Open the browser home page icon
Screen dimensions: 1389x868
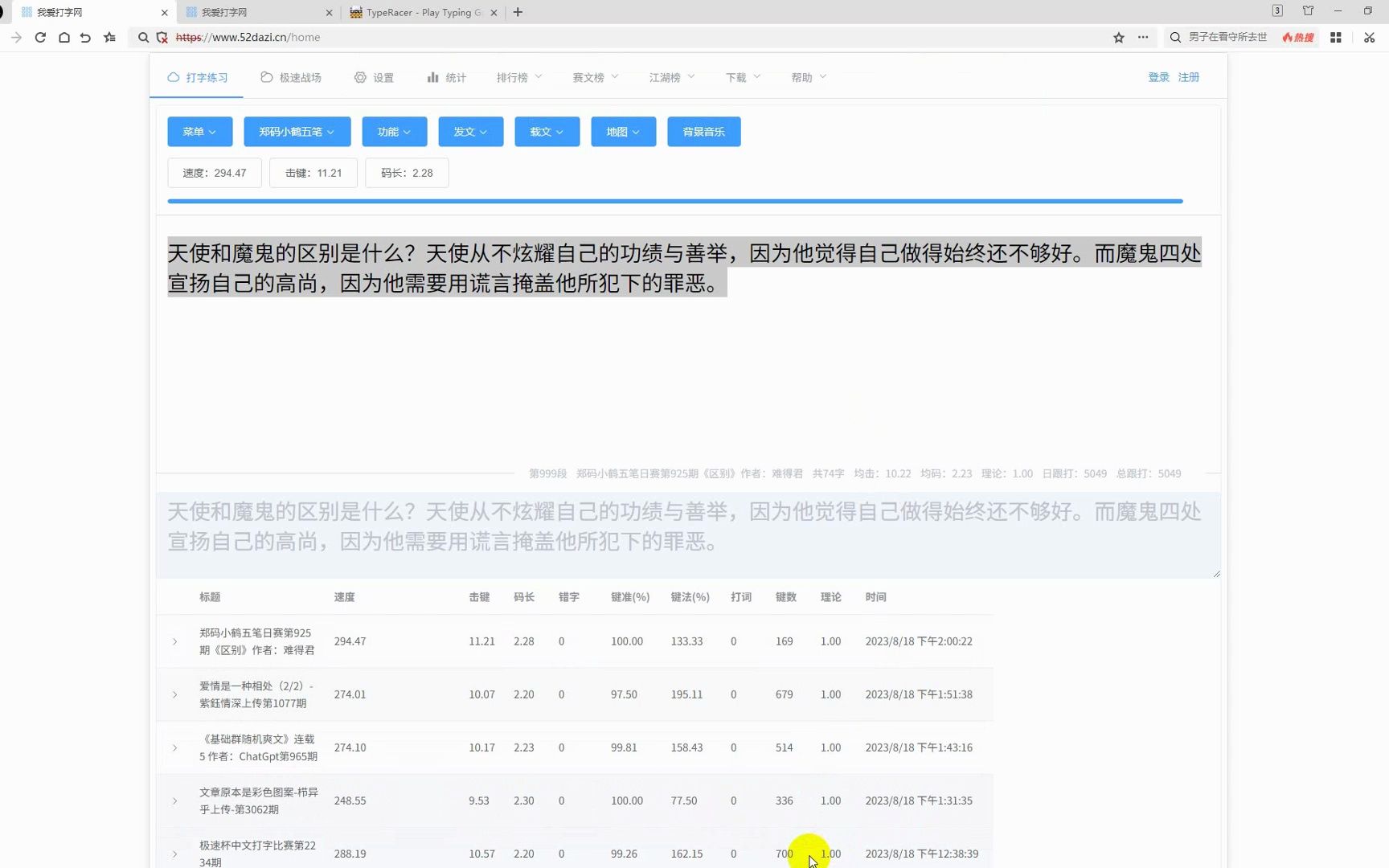click(x=64, y=37)
